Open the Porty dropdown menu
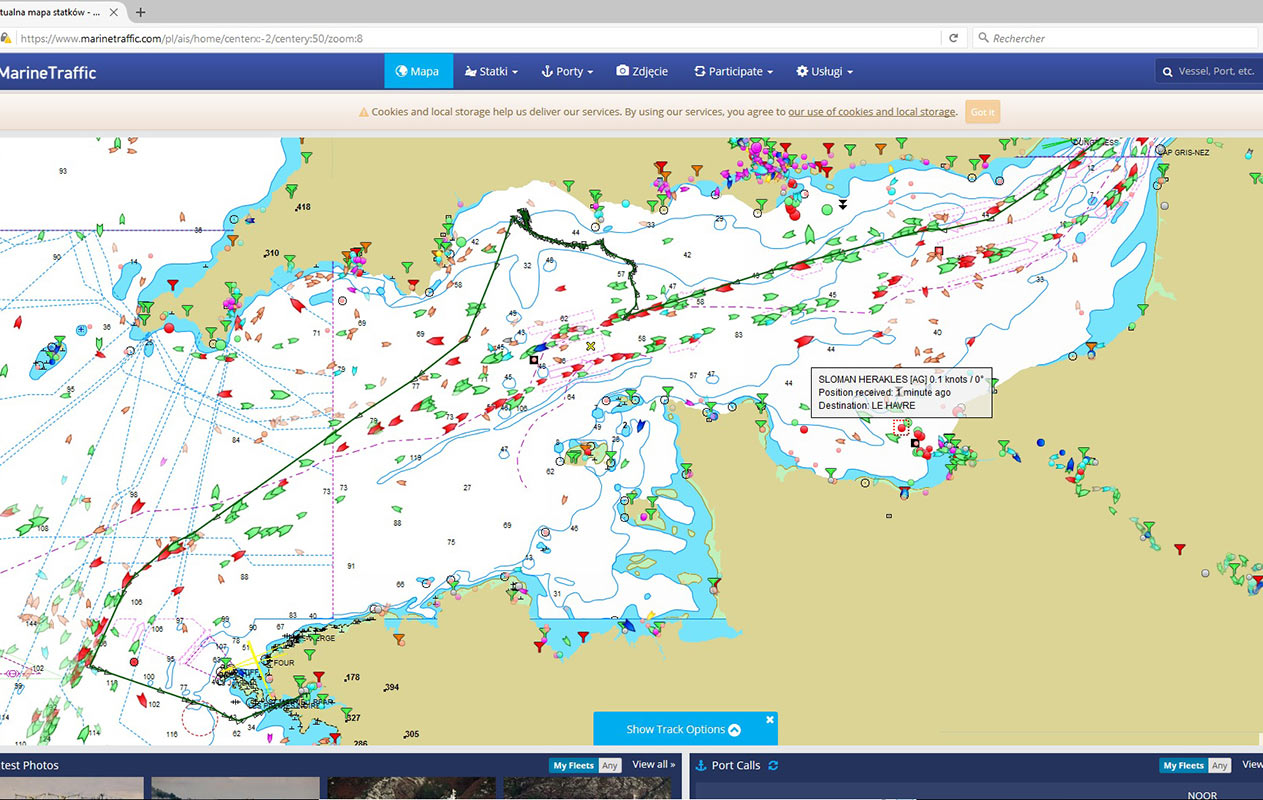Image resolution: width=1263 pixels, height=800 pixels. click(567, 71)
